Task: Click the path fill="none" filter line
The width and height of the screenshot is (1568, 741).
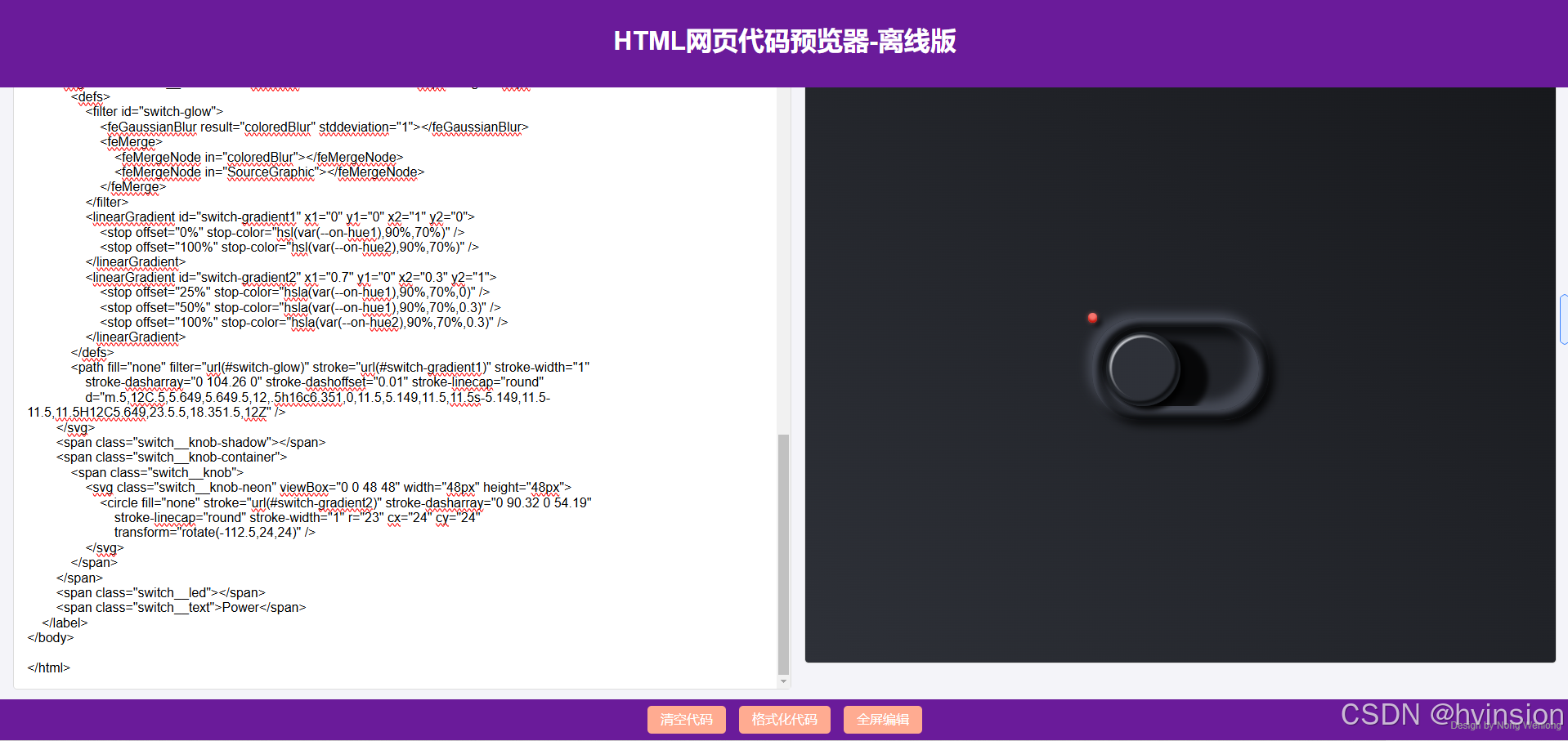Action: [330, 368]
